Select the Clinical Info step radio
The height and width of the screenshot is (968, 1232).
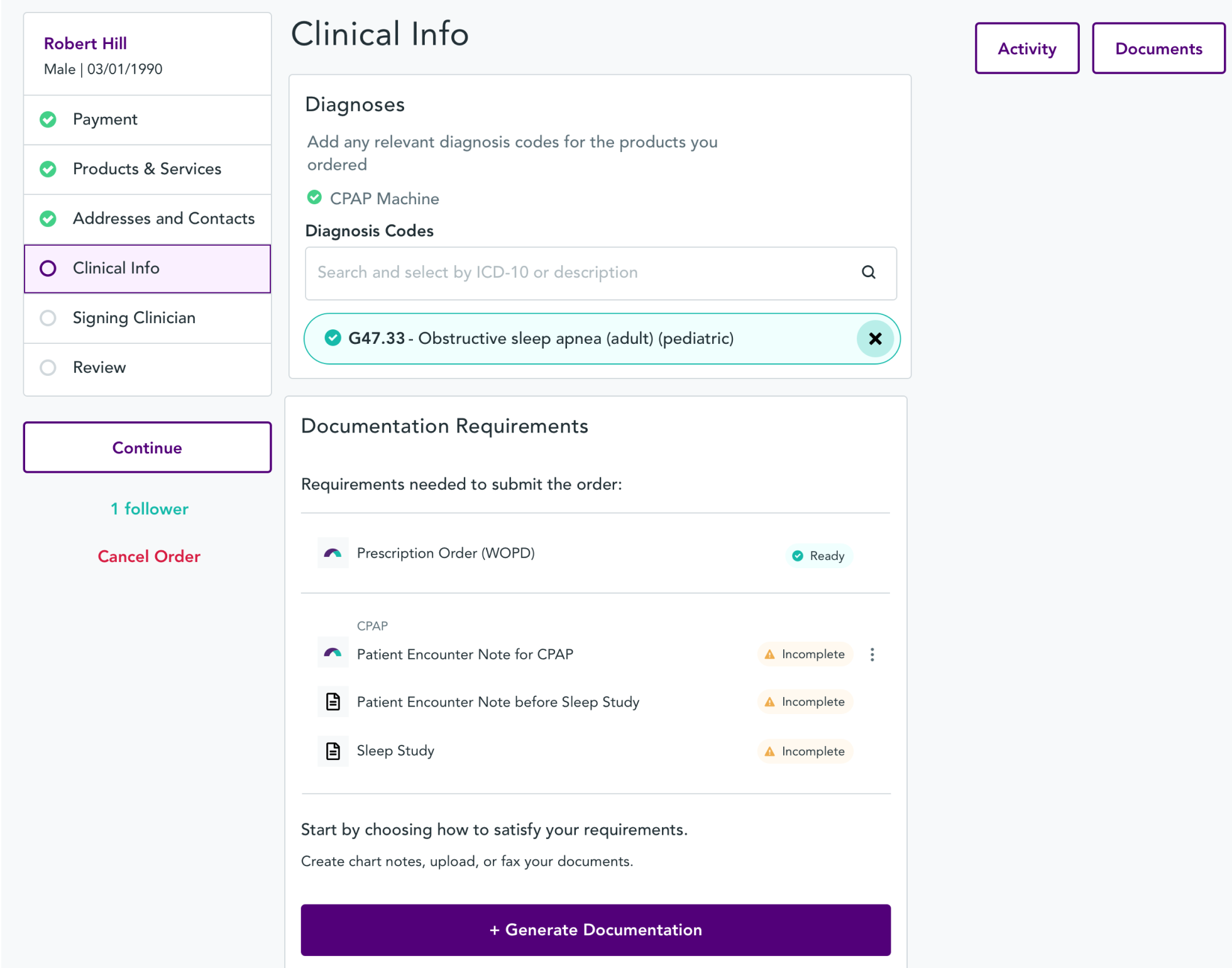pos(48,268)
